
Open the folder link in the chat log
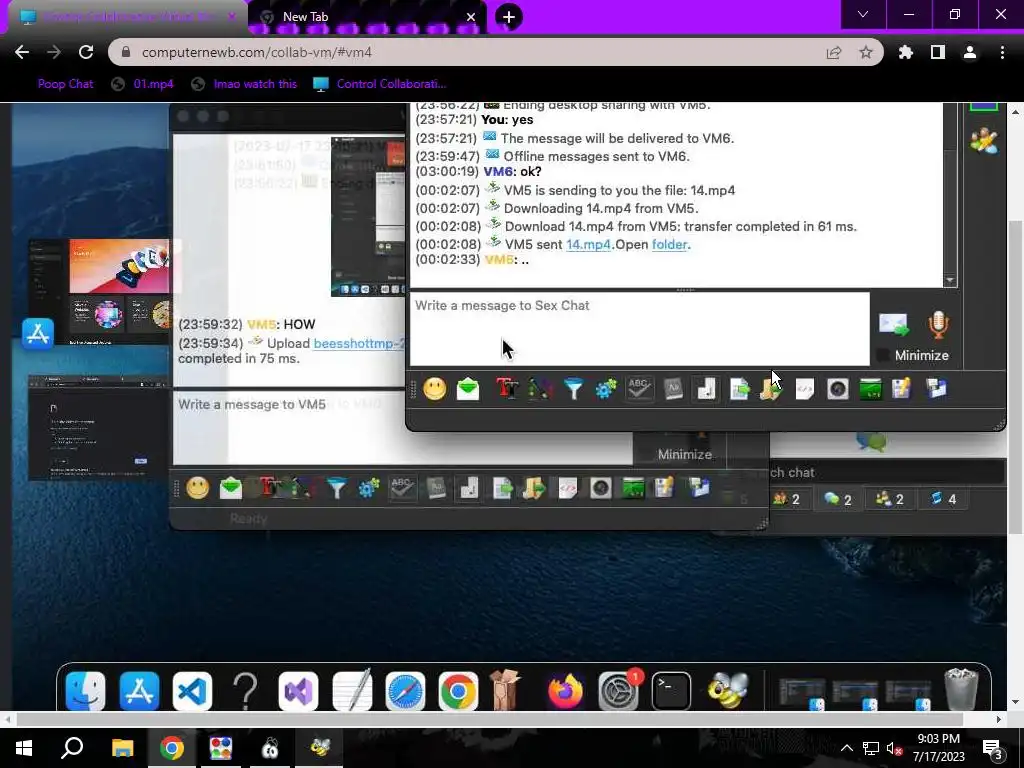(x=669, y=244)
